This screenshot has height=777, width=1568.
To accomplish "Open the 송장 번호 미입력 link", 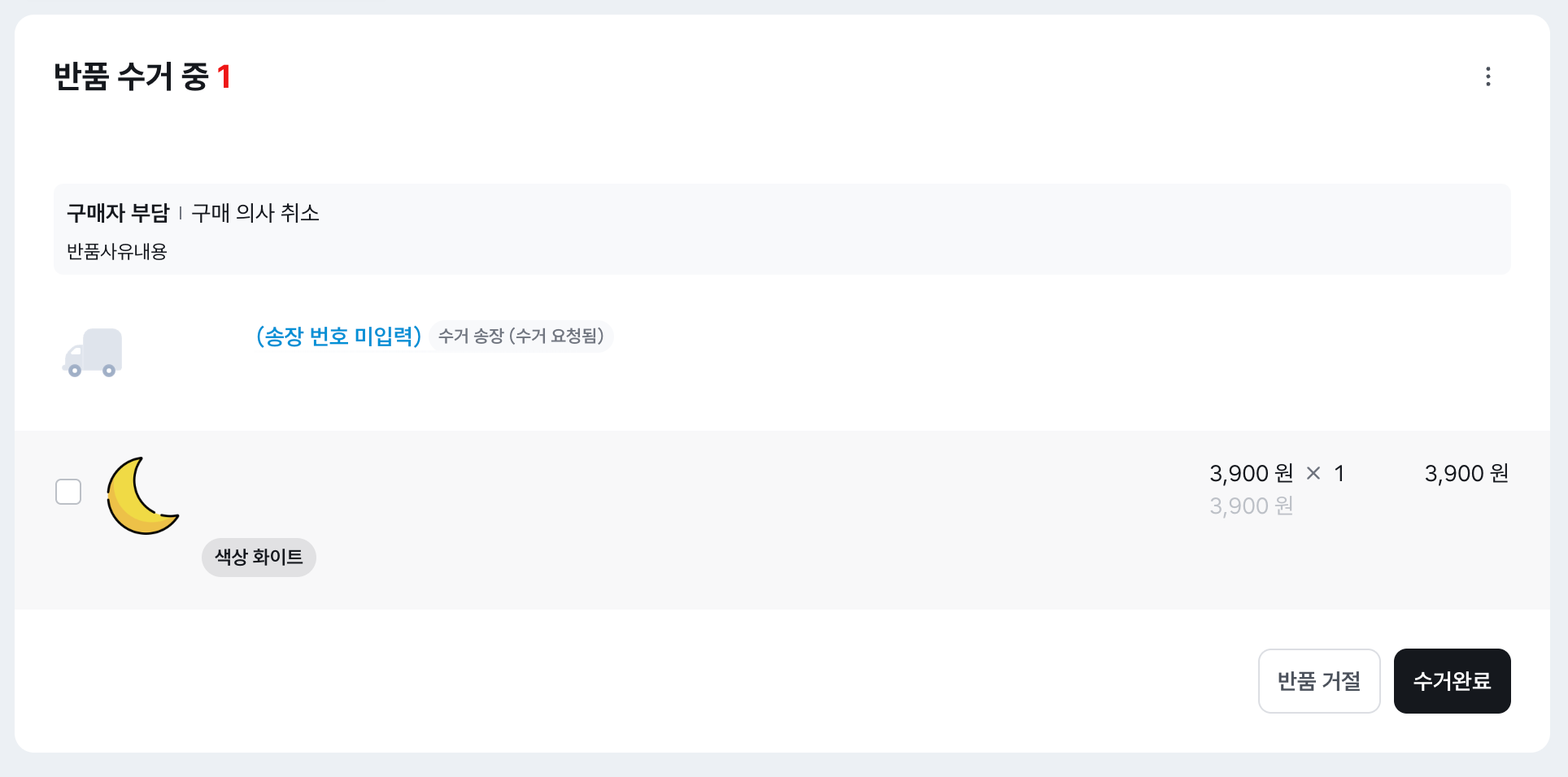I will point(338,336).
